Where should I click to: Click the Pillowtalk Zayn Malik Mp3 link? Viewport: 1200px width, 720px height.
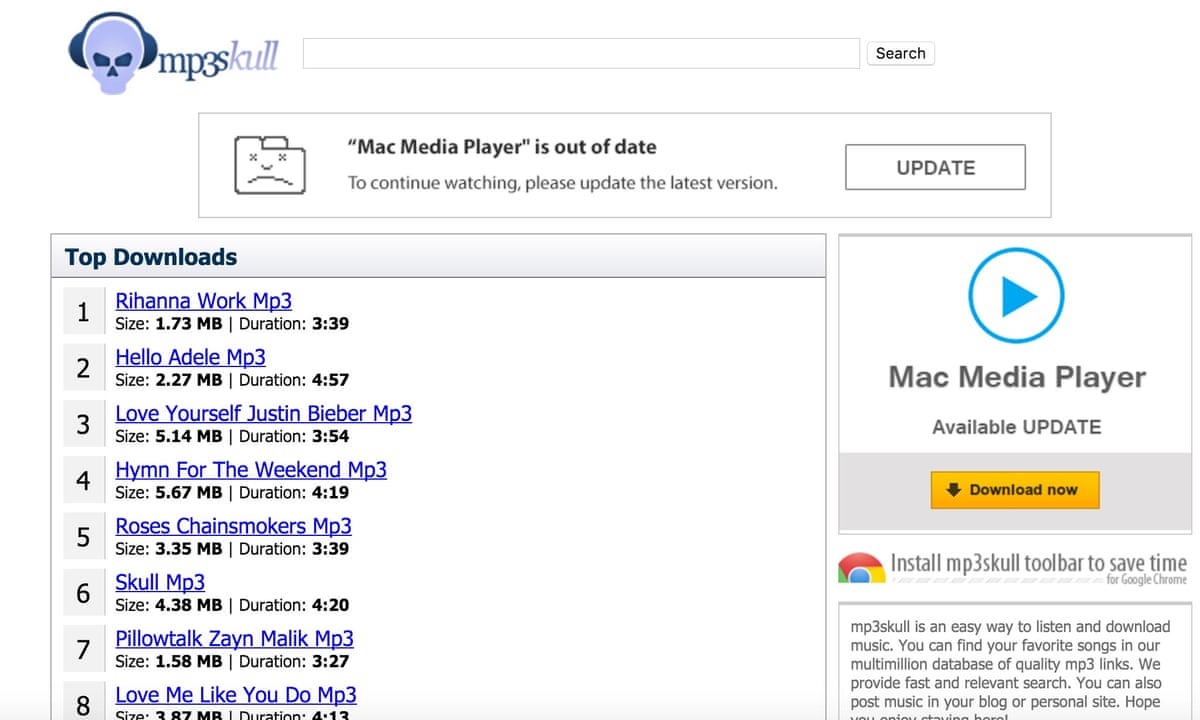[x=233, y=638]
